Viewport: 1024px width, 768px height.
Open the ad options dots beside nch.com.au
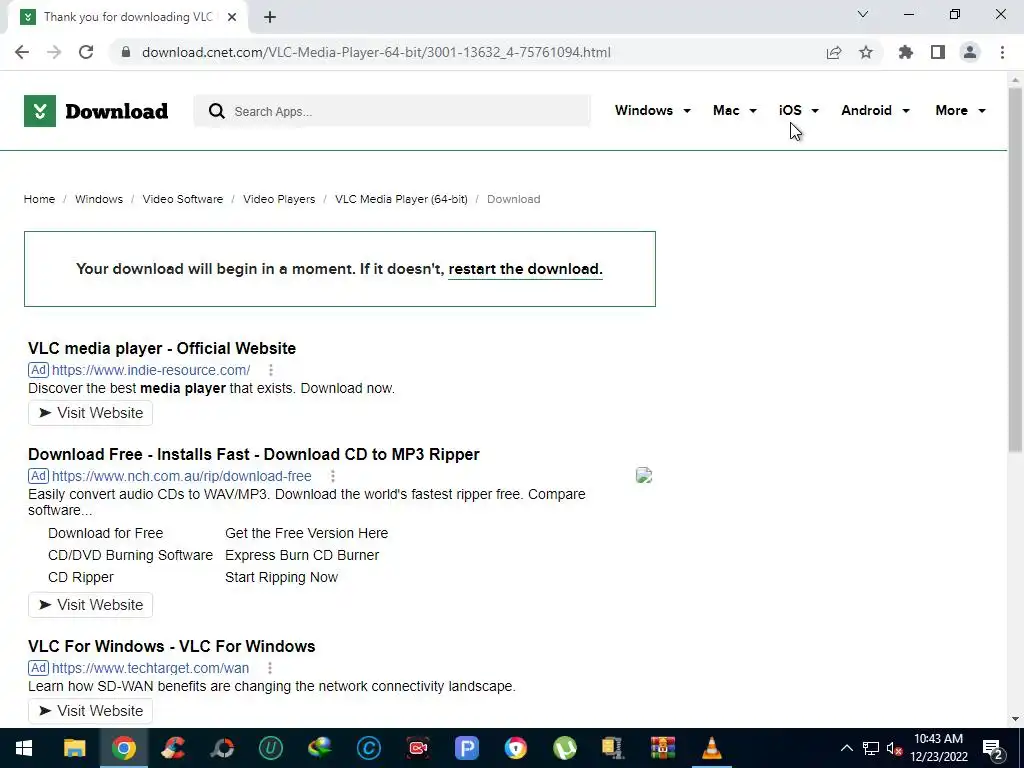[332, 476]
